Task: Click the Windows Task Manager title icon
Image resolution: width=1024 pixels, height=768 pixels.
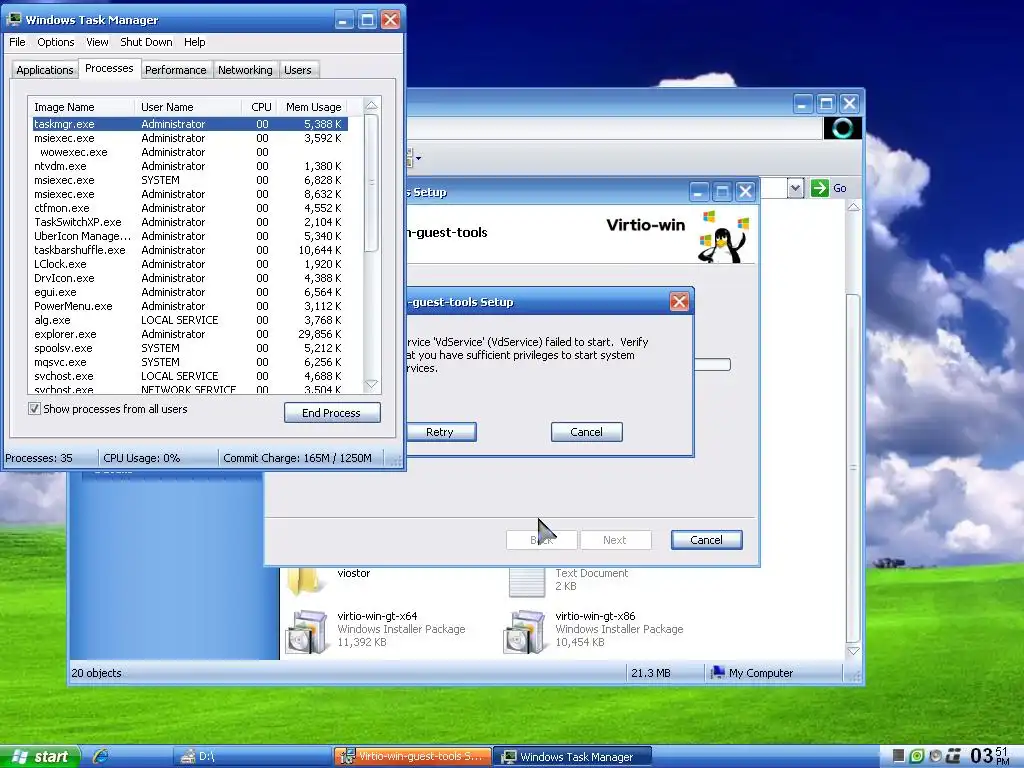Action: [x=14, y=20]
